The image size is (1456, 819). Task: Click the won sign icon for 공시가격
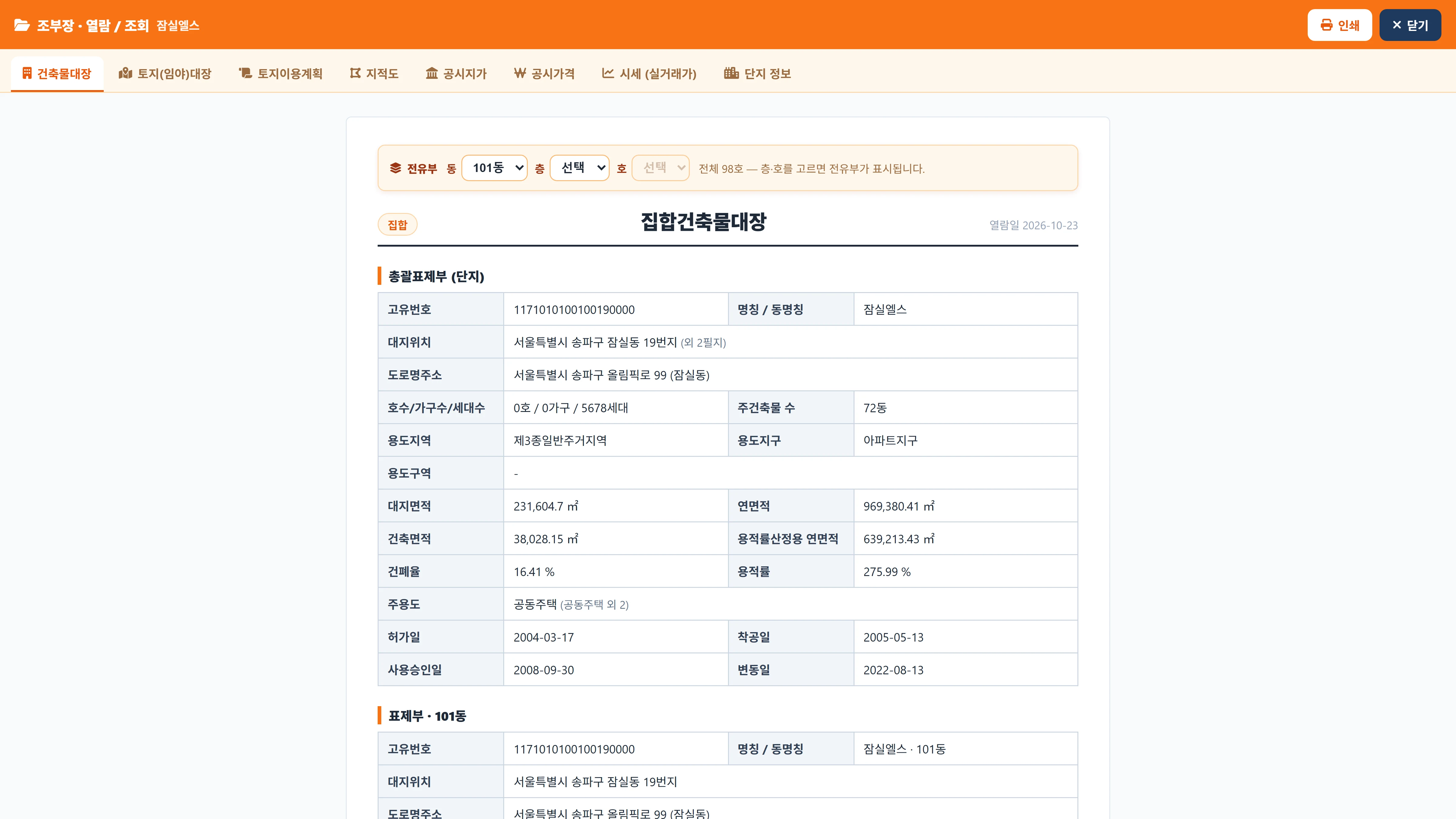coord(520,73)
